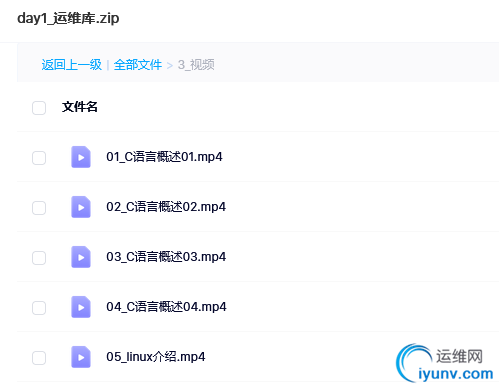This screenshot has width=499, height=390.
Task: Check the box for 01_C语言概述01.mp4
Action: click(x=39, y=158)
